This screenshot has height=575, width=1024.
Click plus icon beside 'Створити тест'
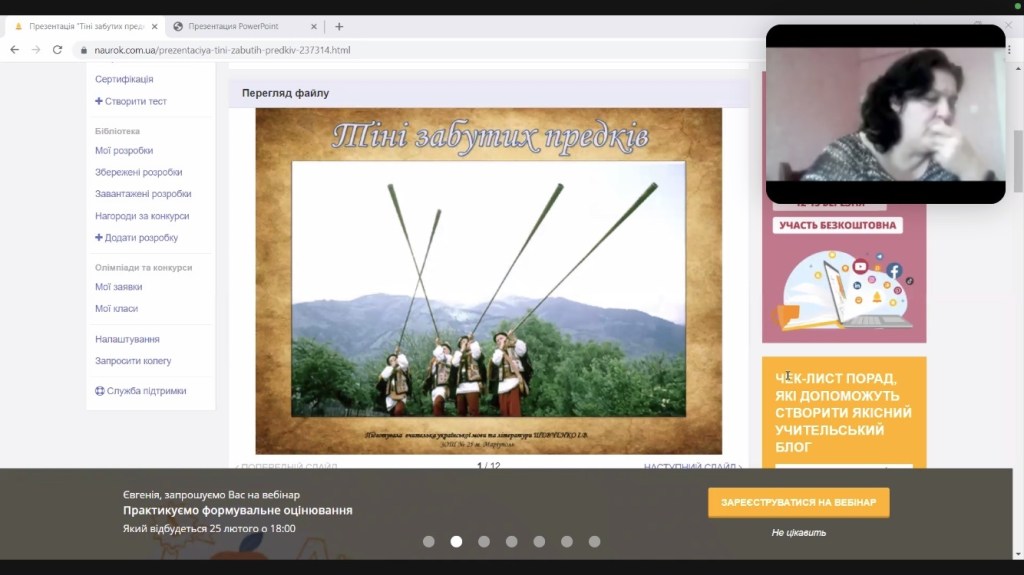pos(99,101)
